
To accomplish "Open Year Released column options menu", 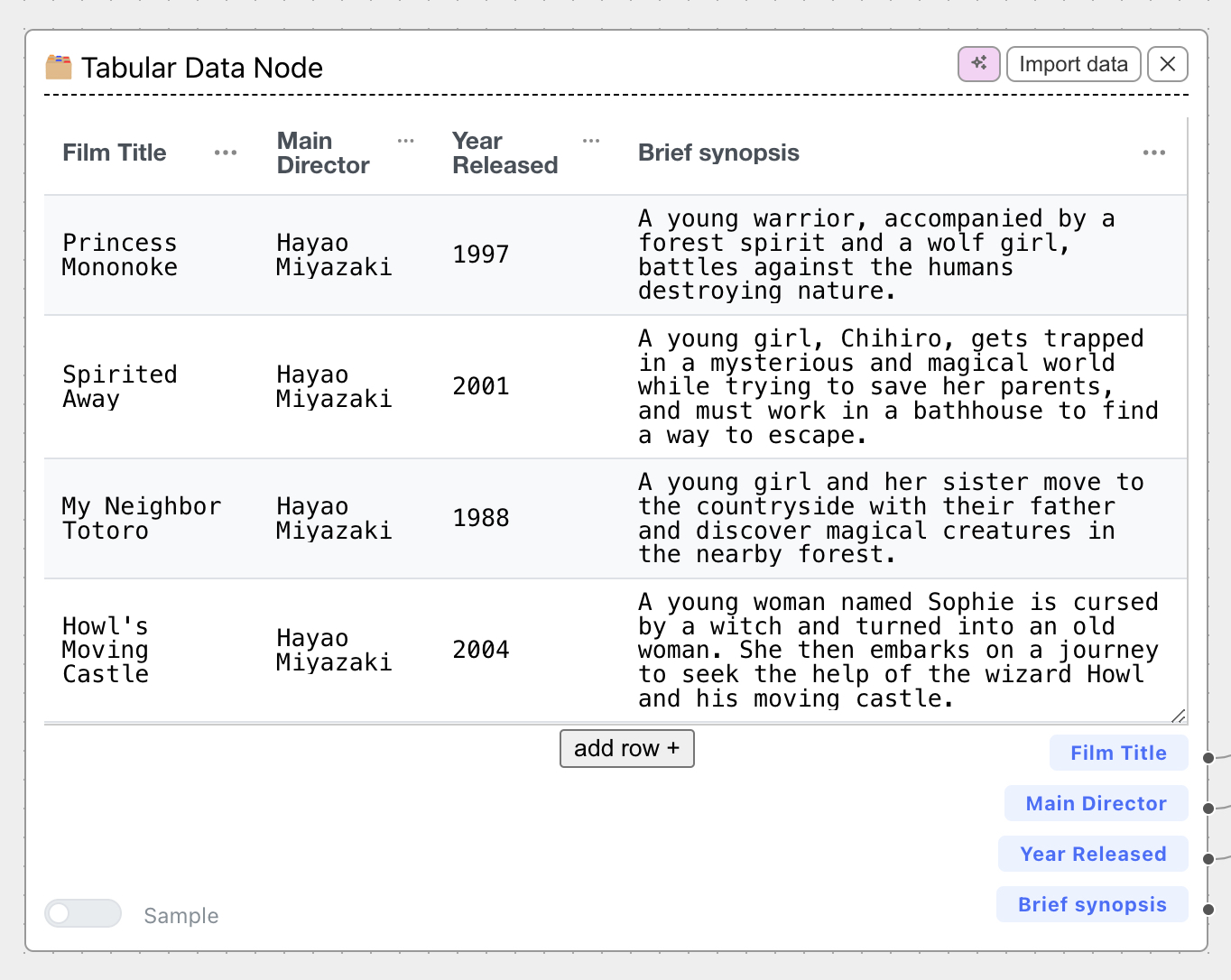I will coord(591,141).
